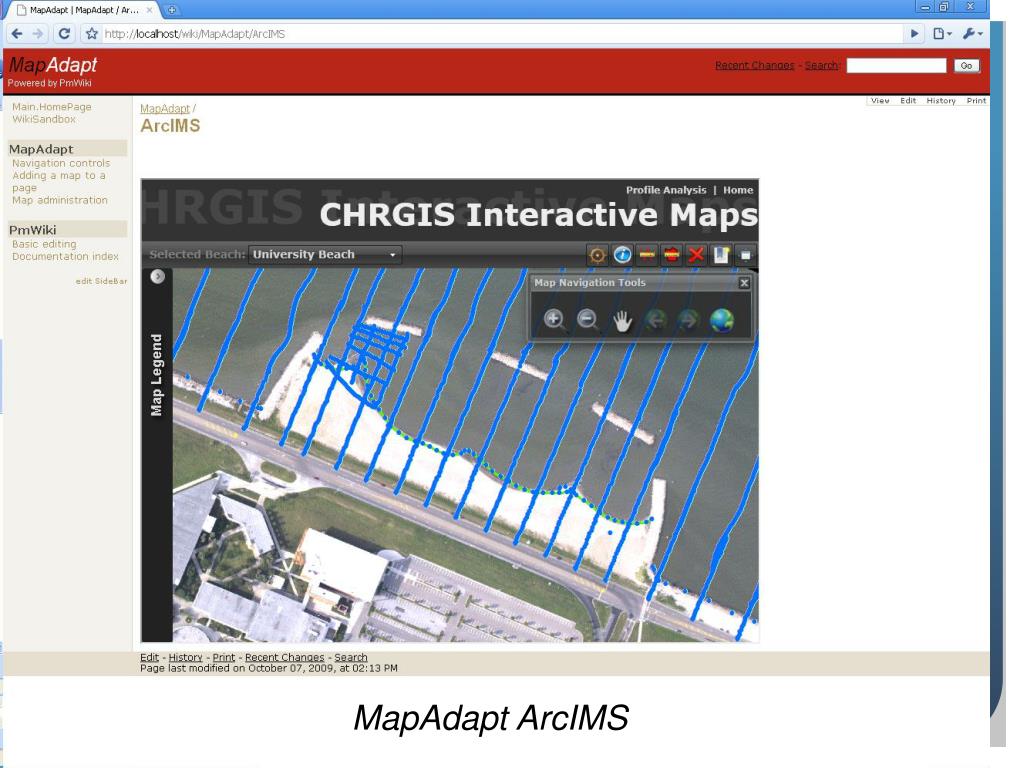This screenshot has width=1024, height=768.
Task: Select the Pan hand tool
Action: [x=622, y=321]
